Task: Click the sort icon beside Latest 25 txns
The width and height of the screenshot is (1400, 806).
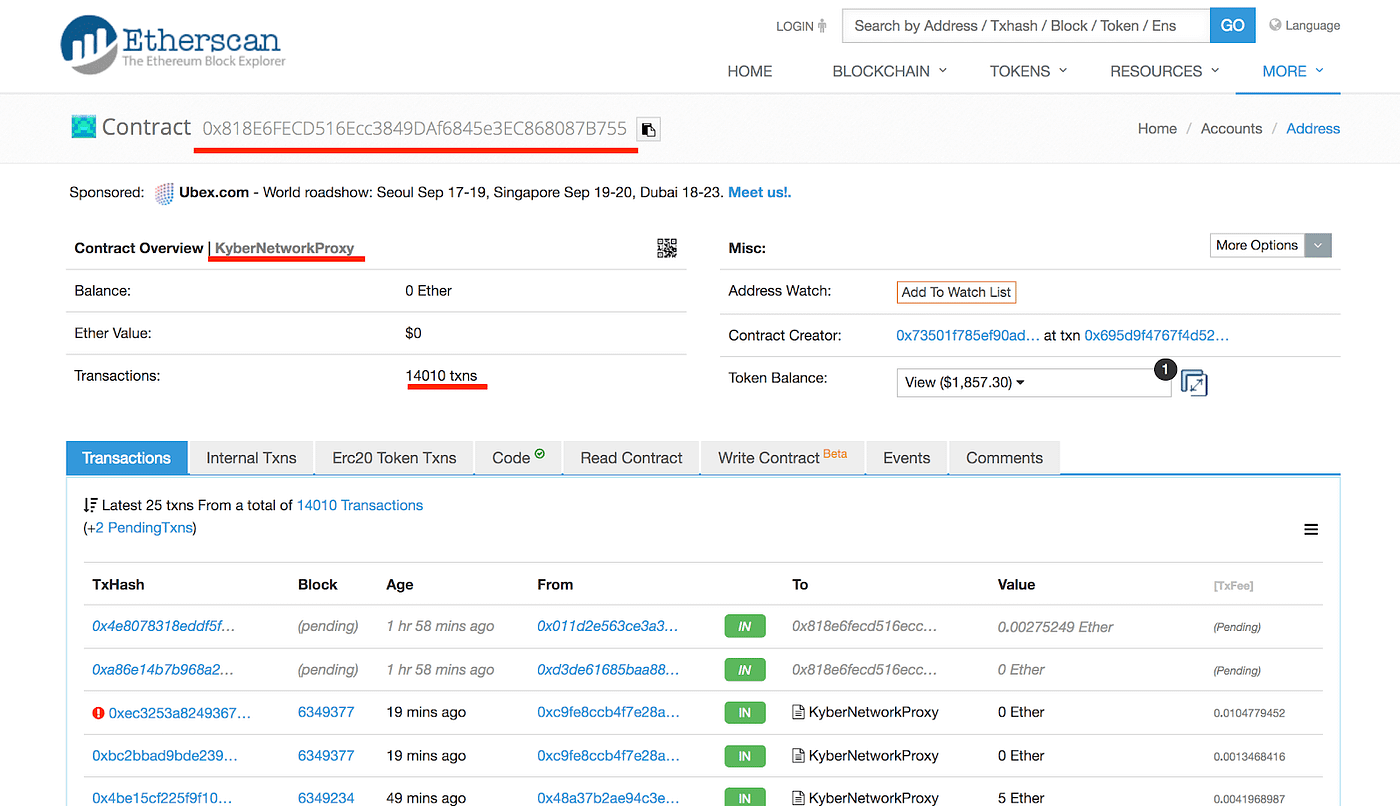Action: tap(89, 505)
